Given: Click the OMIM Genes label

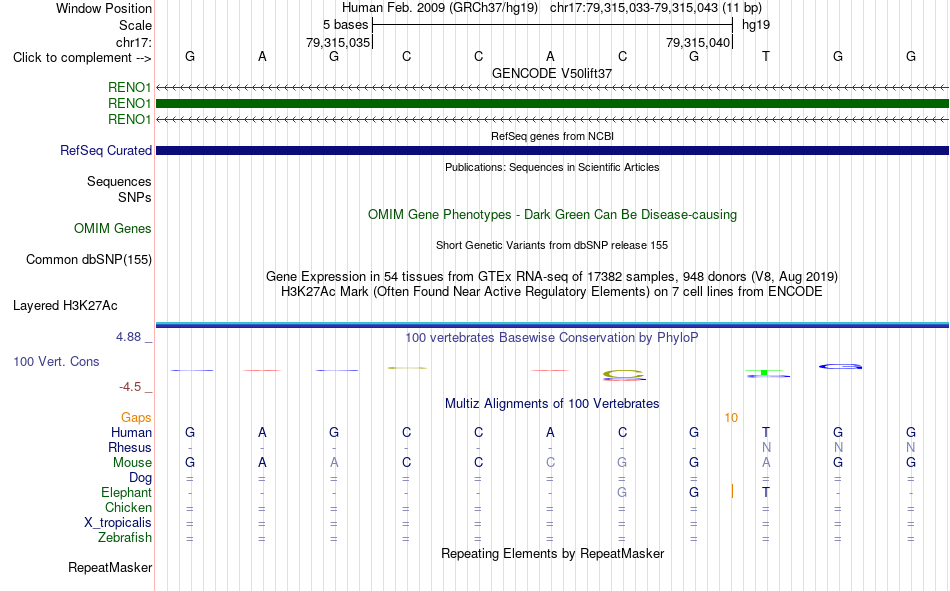Looking at the screenshot, I should point(113,229).
